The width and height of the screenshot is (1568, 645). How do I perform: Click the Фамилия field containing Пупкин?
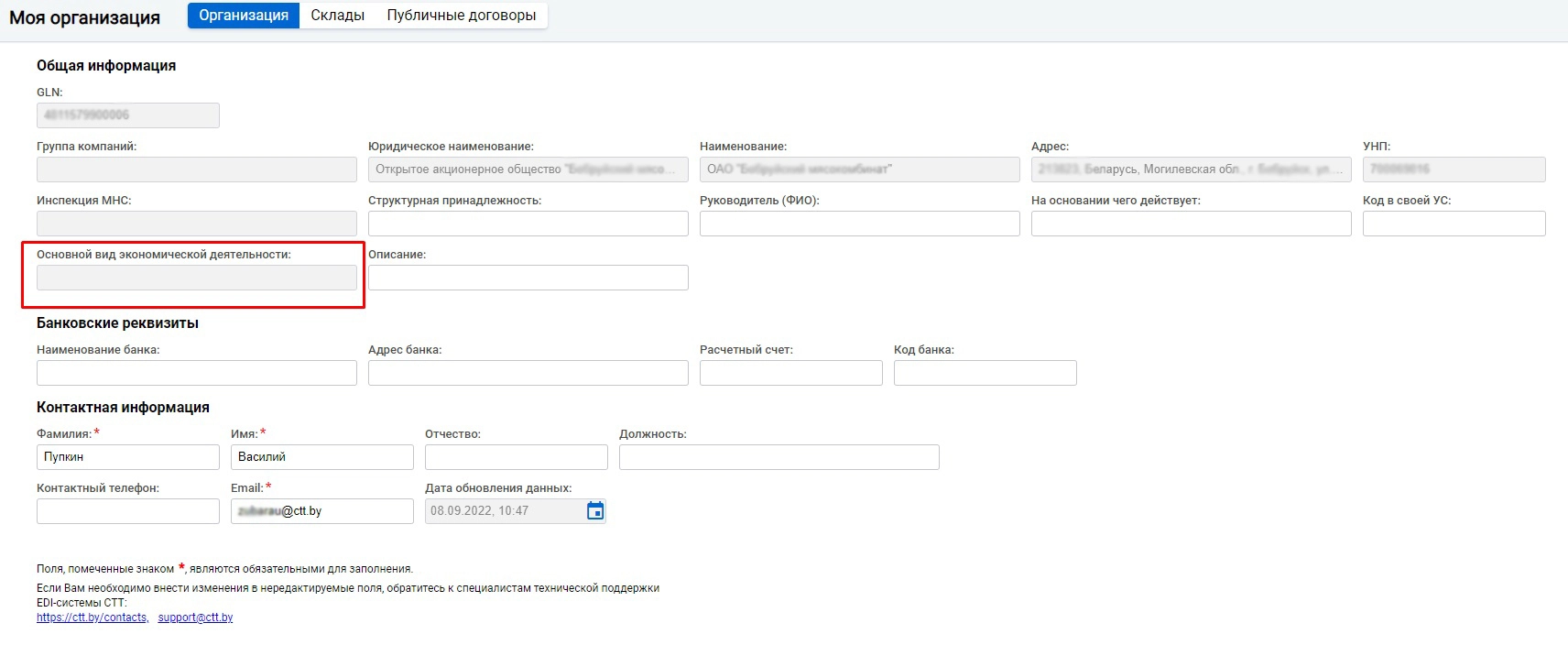pos(128,457)
